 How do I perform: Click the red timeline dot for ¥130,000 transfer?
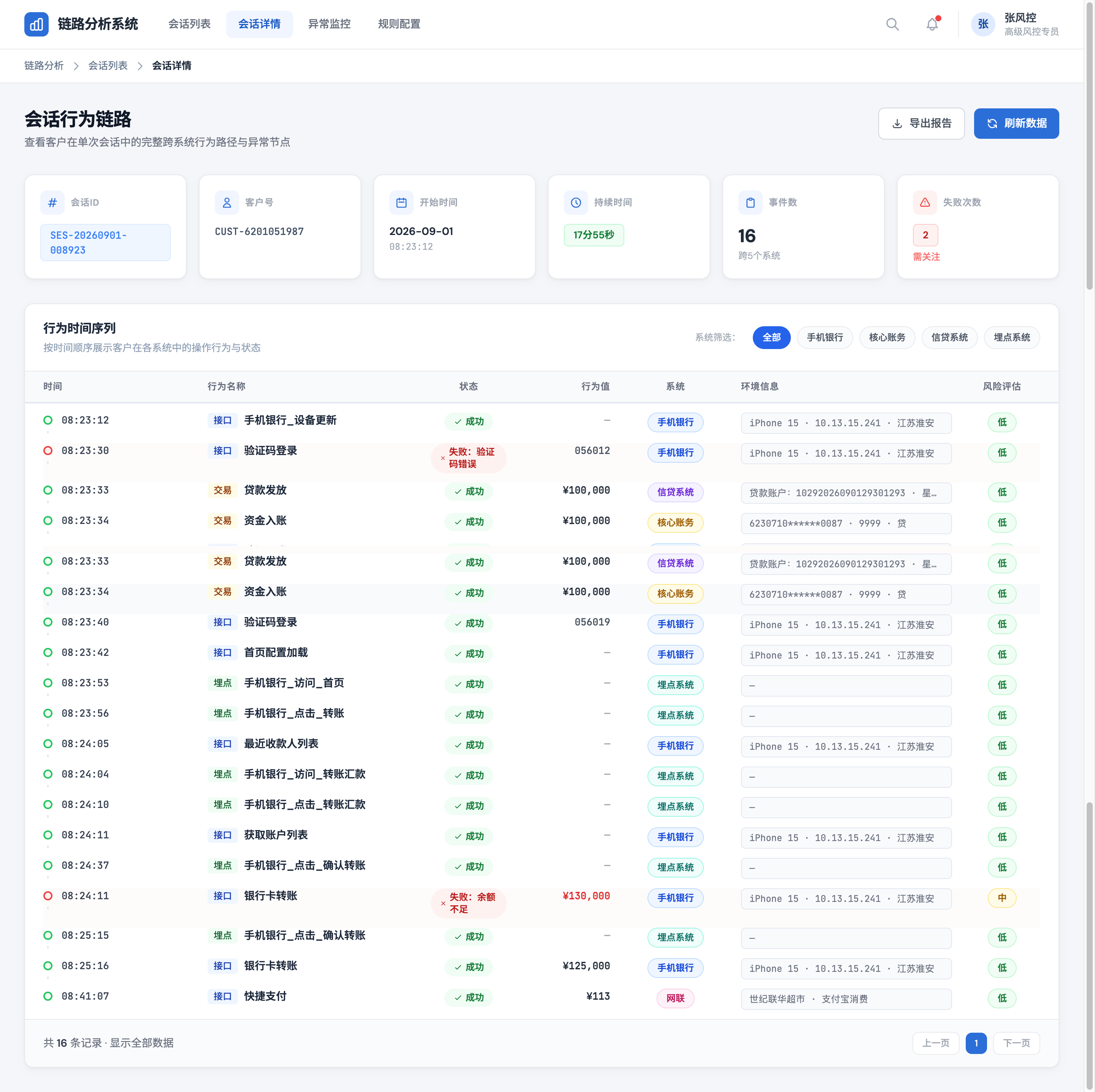click(48, 896)
